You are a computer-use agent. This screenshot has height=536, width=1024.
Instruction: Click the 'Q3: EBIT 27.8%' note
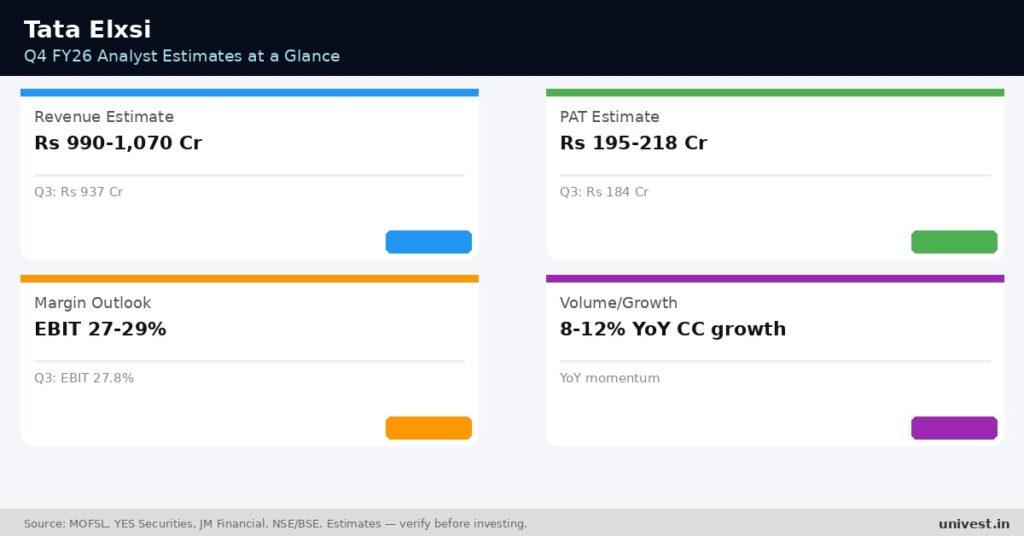coord(84,378)
